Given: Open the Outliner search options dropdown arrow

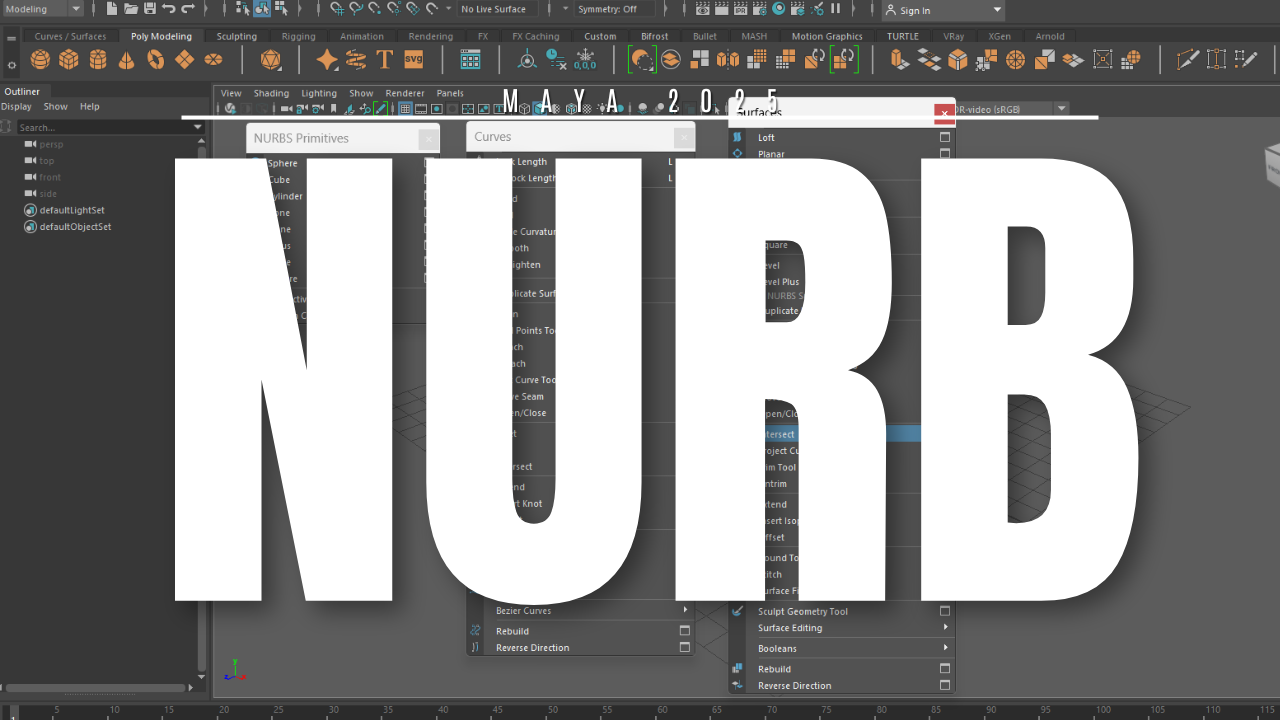Looking at the screenshot, I should 198,127.
